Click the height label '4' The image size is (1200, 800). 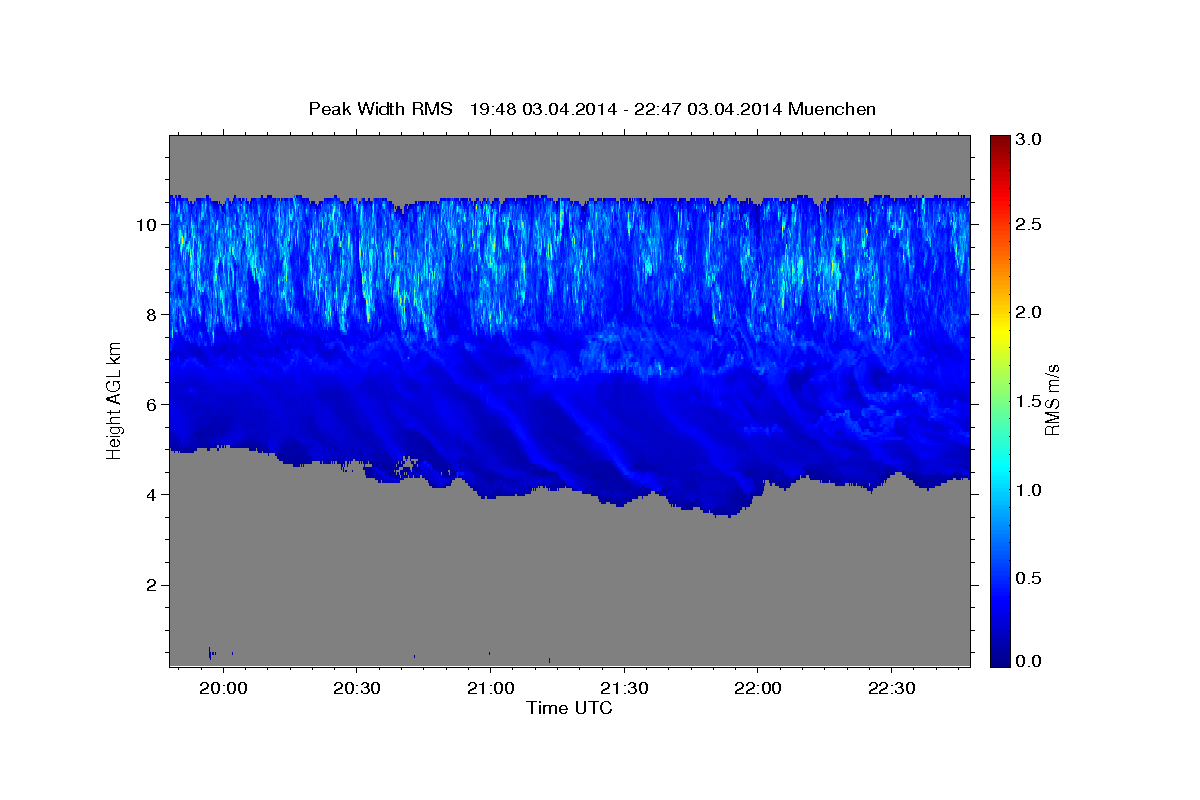[152, 495]
